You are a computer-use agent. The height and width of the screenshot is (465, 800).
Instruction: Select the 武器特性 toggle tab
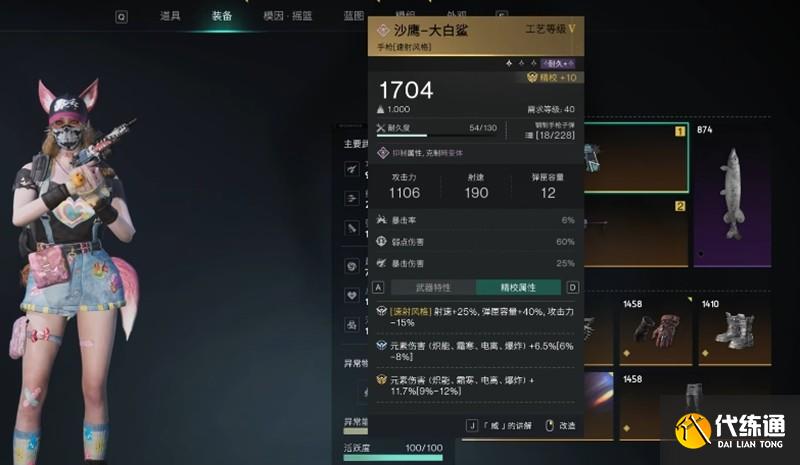(433, 287)
